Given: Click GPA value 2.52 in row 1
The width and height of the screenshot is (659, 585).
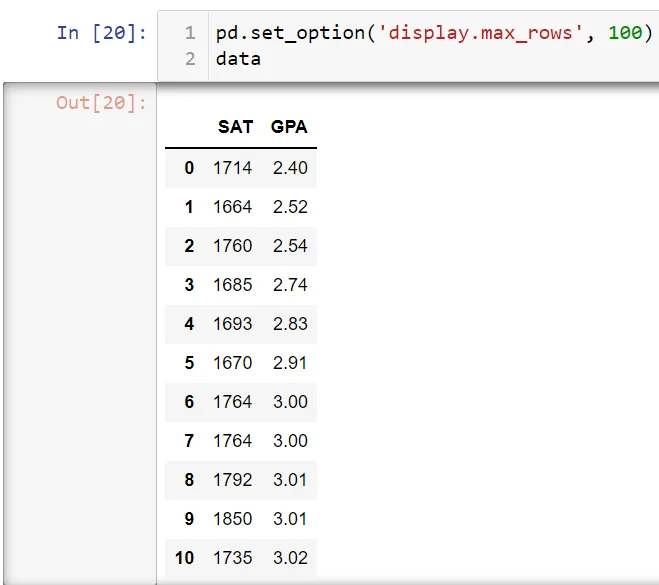Looking at the screenshot, I should (290, 207).
